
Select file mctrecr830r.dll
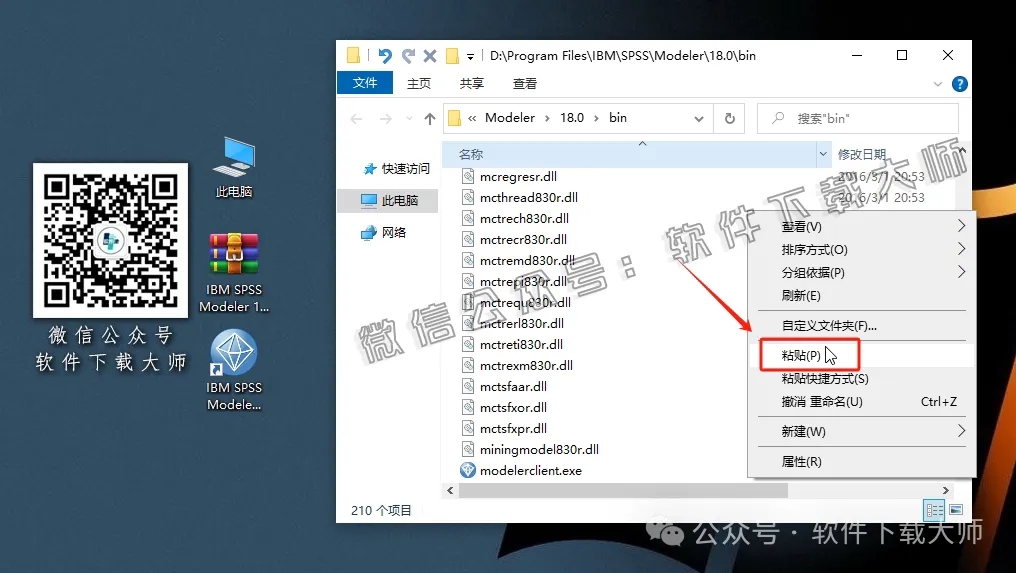pos(523,239)
